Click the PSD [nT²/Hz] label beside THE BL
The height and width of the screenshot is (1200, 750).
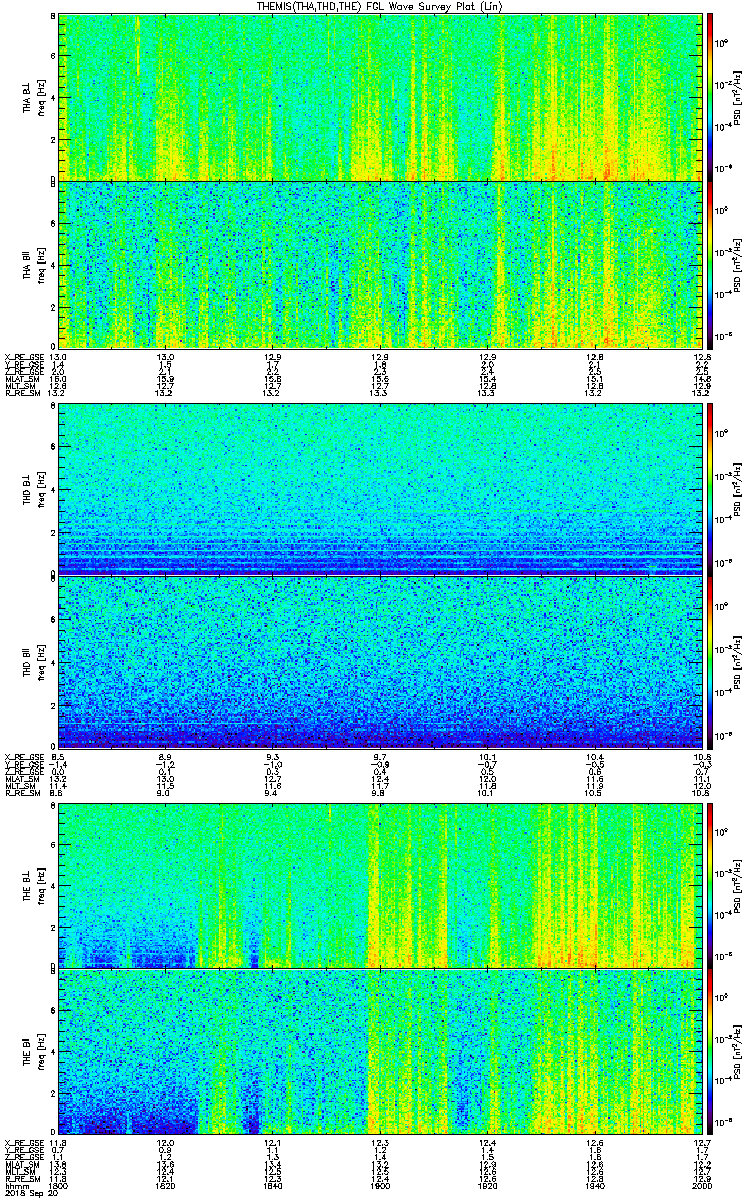pyautogui.click(x=737, y=884)
